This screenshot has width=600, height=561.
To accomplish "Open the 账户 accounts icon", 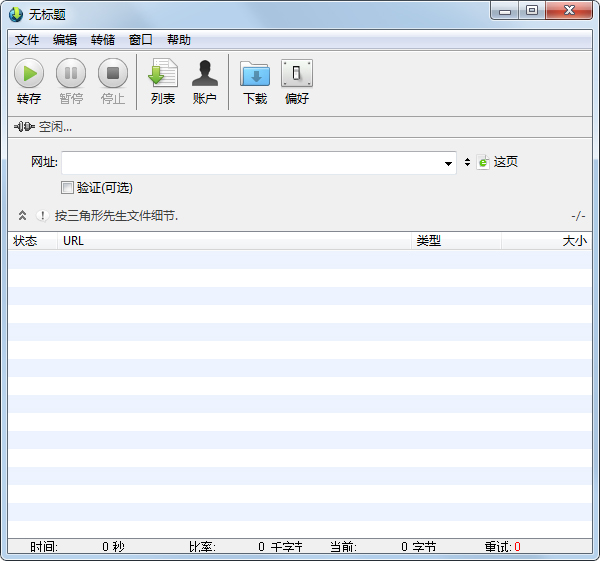I will tap(205, 73).
